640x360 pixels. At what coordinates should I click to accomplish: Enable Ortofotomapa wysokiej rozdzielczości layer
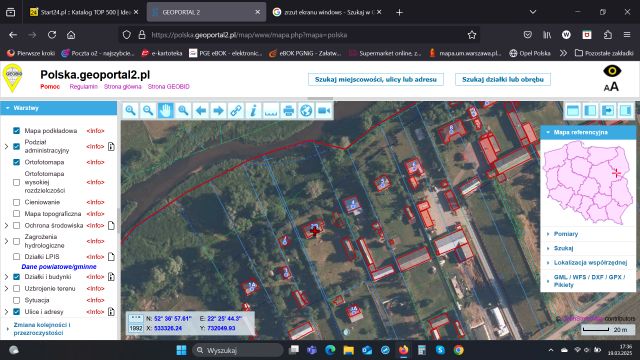(x=16, y=182)
